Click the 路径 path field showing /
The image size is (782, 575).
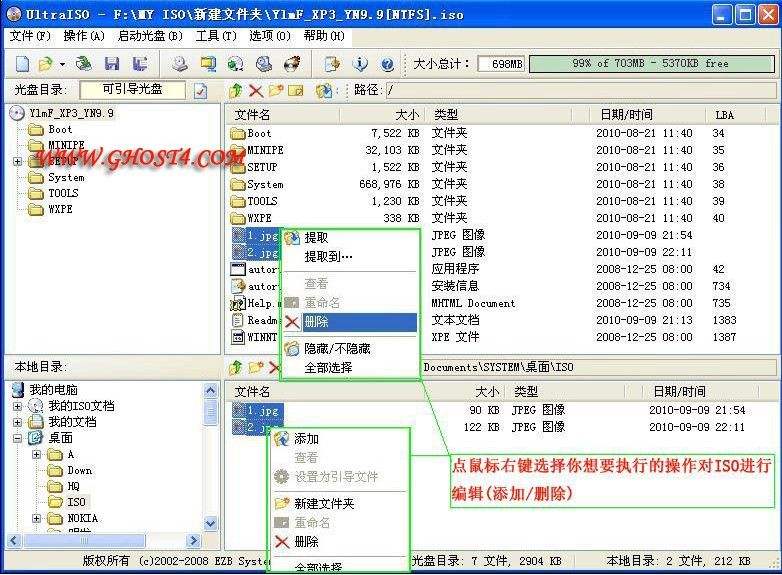[x=581, y=90]
